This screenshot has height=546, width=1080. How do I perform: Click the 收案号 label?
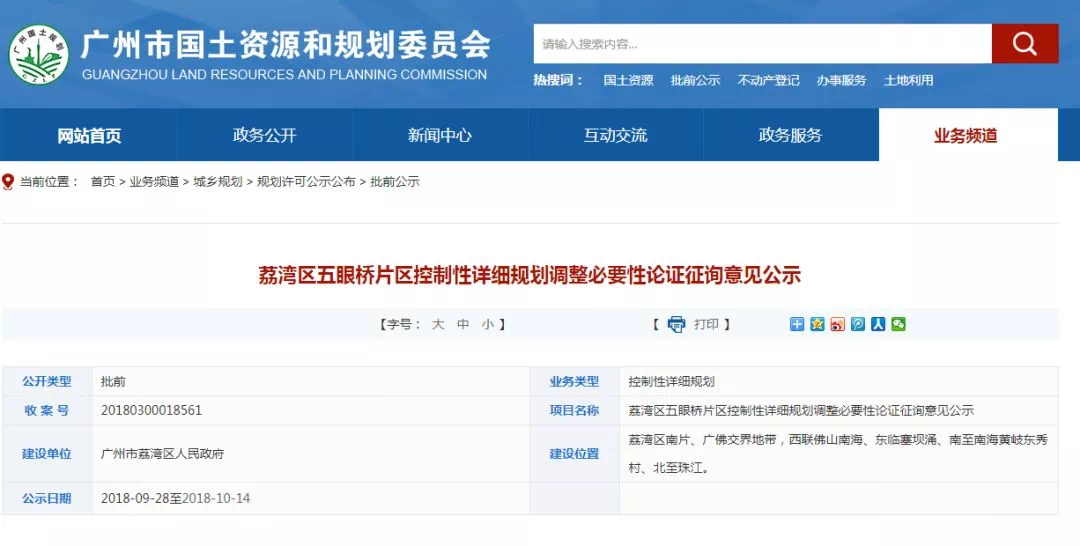(x=46, y=411)
